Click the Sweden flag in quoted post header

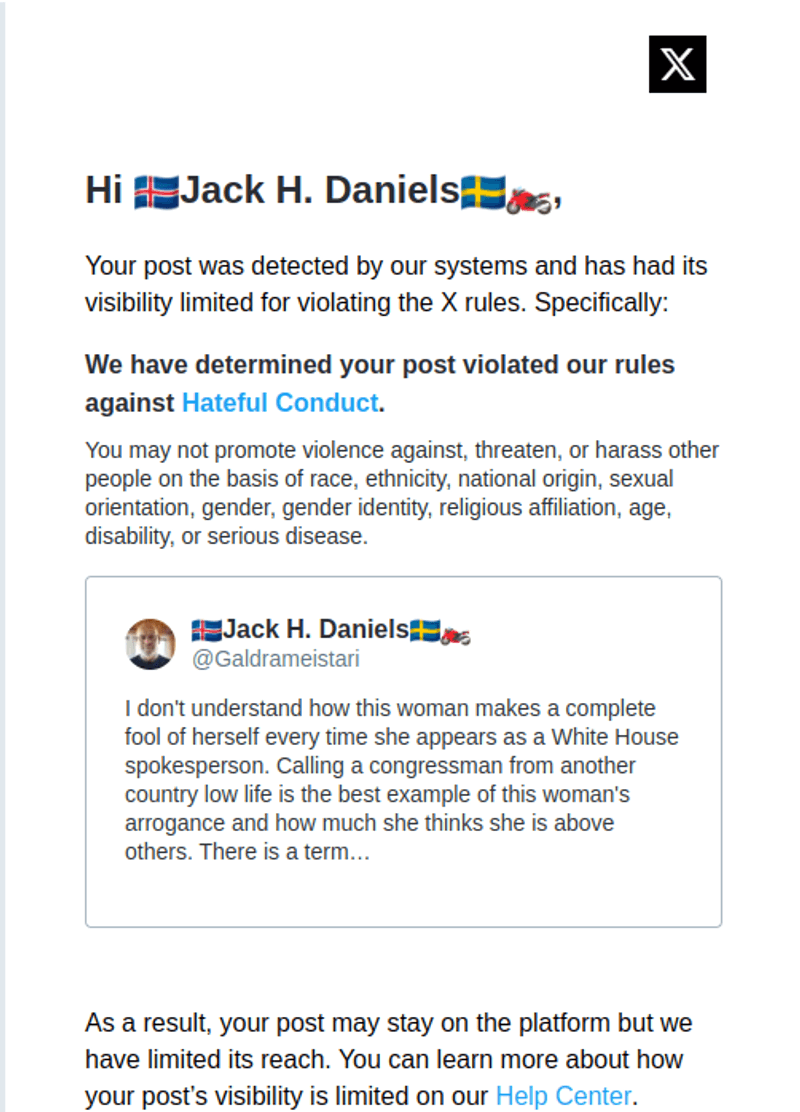(x=425, y=630)
